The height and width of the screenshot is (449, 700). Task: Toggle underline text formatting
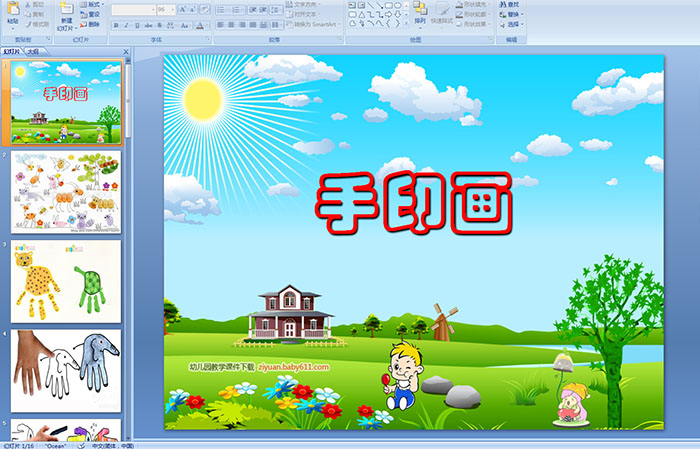click(x=137, y=25)
